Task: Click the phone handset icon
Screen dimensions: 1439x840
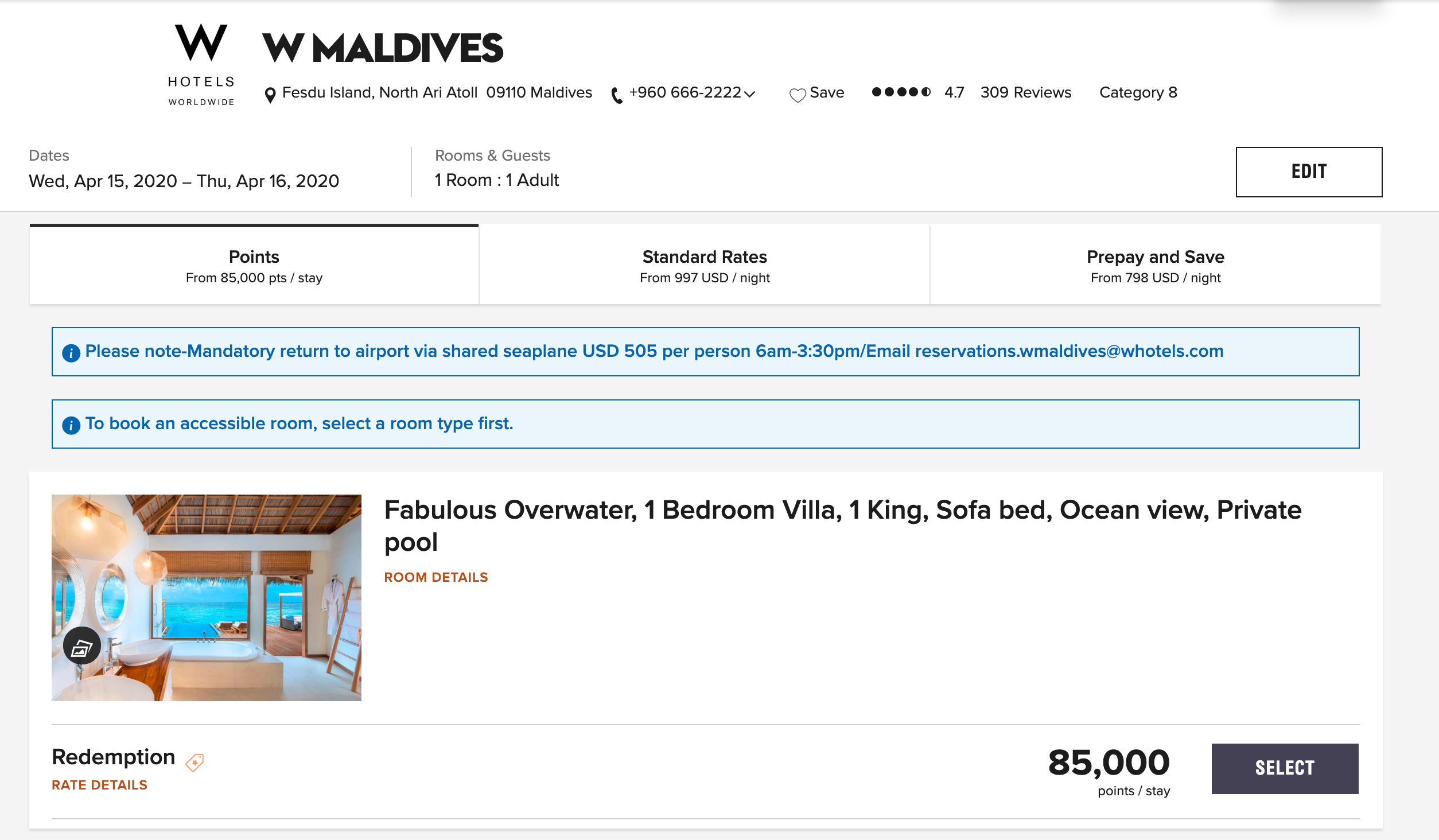Action: (x=617, y=95)
